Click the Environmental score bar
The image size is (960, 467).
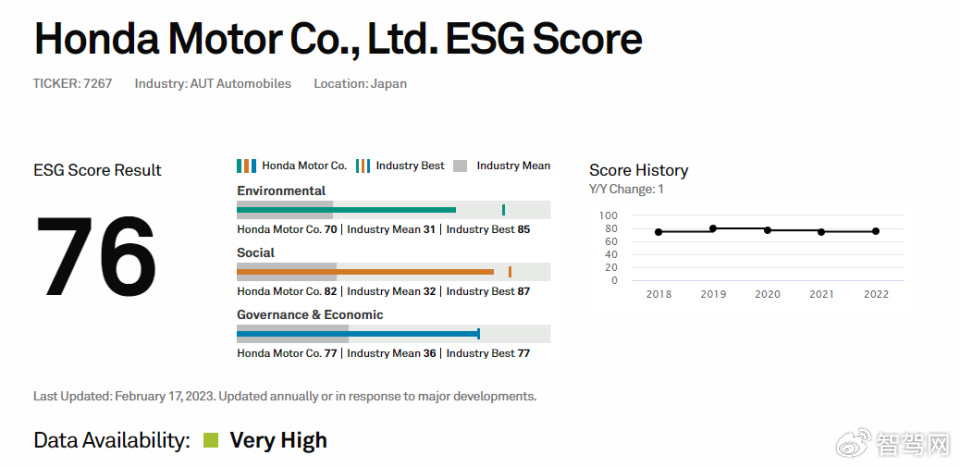(x=393, y=210)
